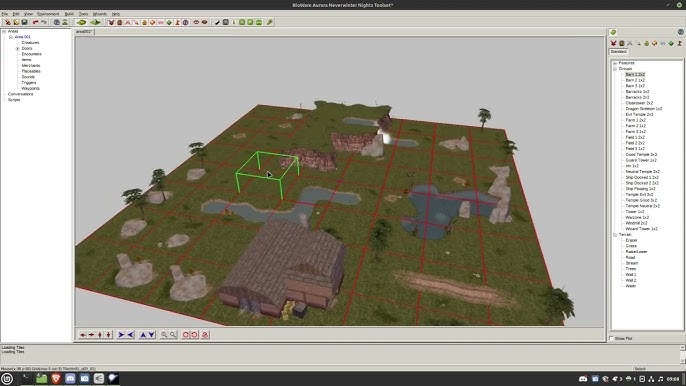Select green diamond trigger palette icon in right panel
The height and width of the screenshot is (386, 686).
click(671, 43)
